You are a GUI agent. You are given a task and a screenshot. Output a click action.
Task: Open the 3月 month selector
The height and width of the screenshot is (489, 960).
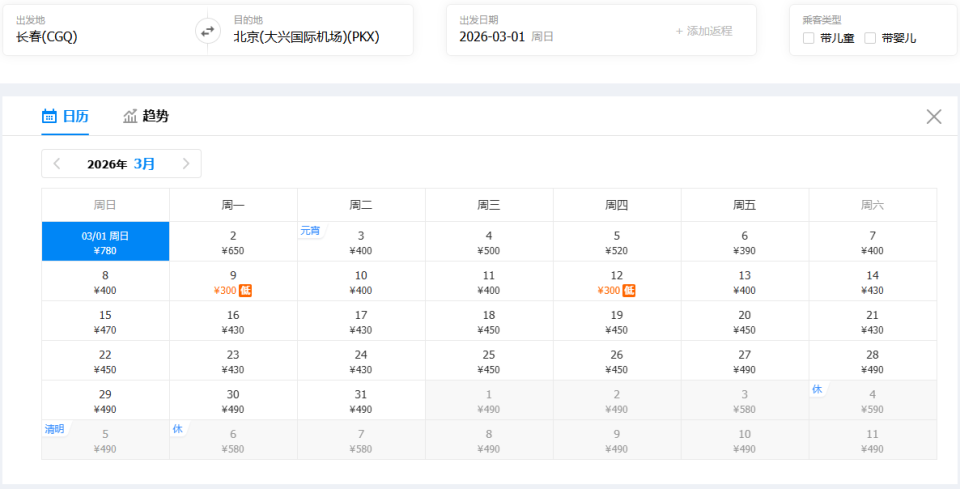[144, 164]
